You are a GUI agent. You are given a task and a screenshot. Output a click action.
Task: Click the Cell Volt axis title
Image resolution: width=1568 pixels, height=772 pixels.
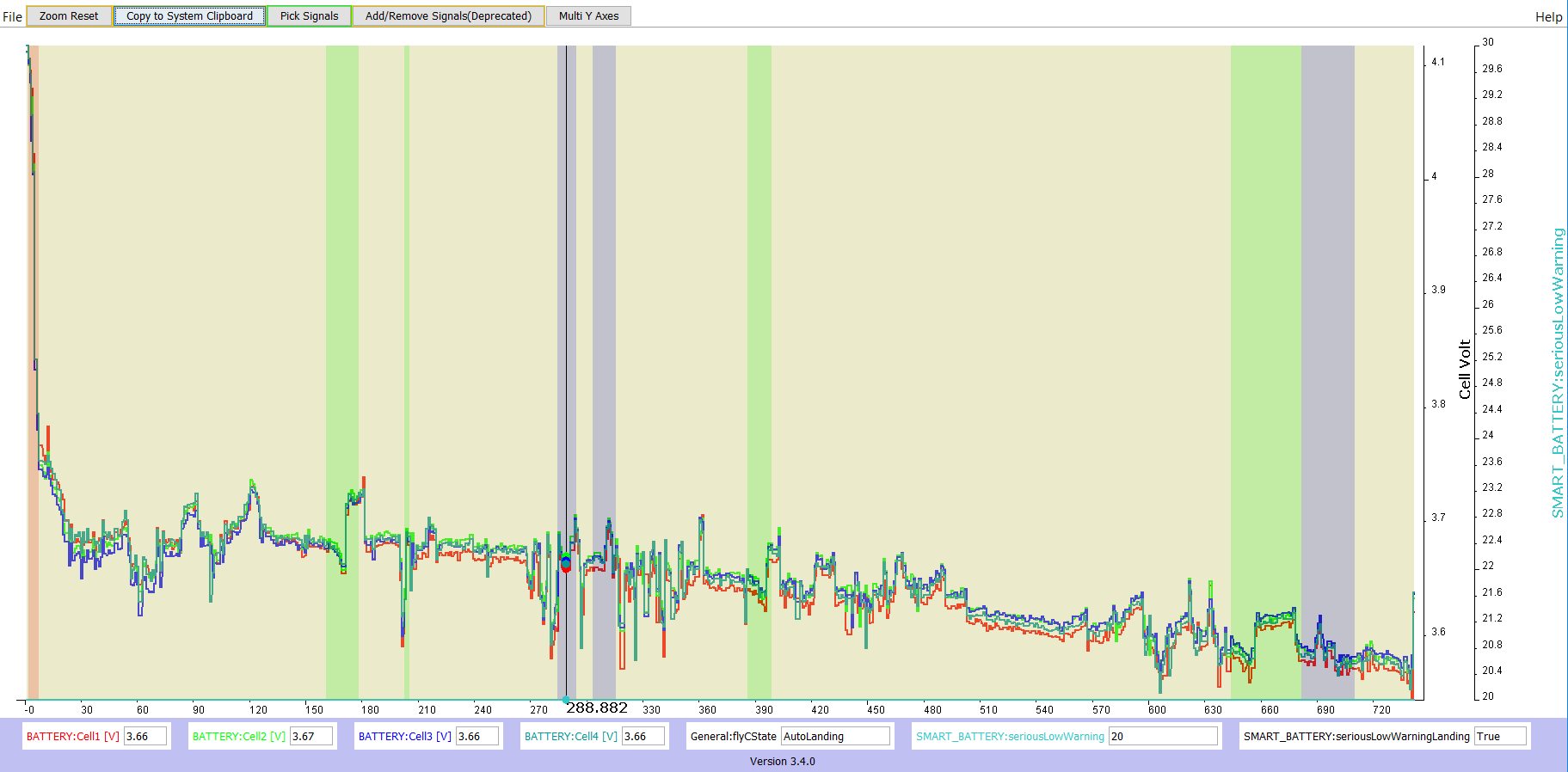tap(1465, 370)
